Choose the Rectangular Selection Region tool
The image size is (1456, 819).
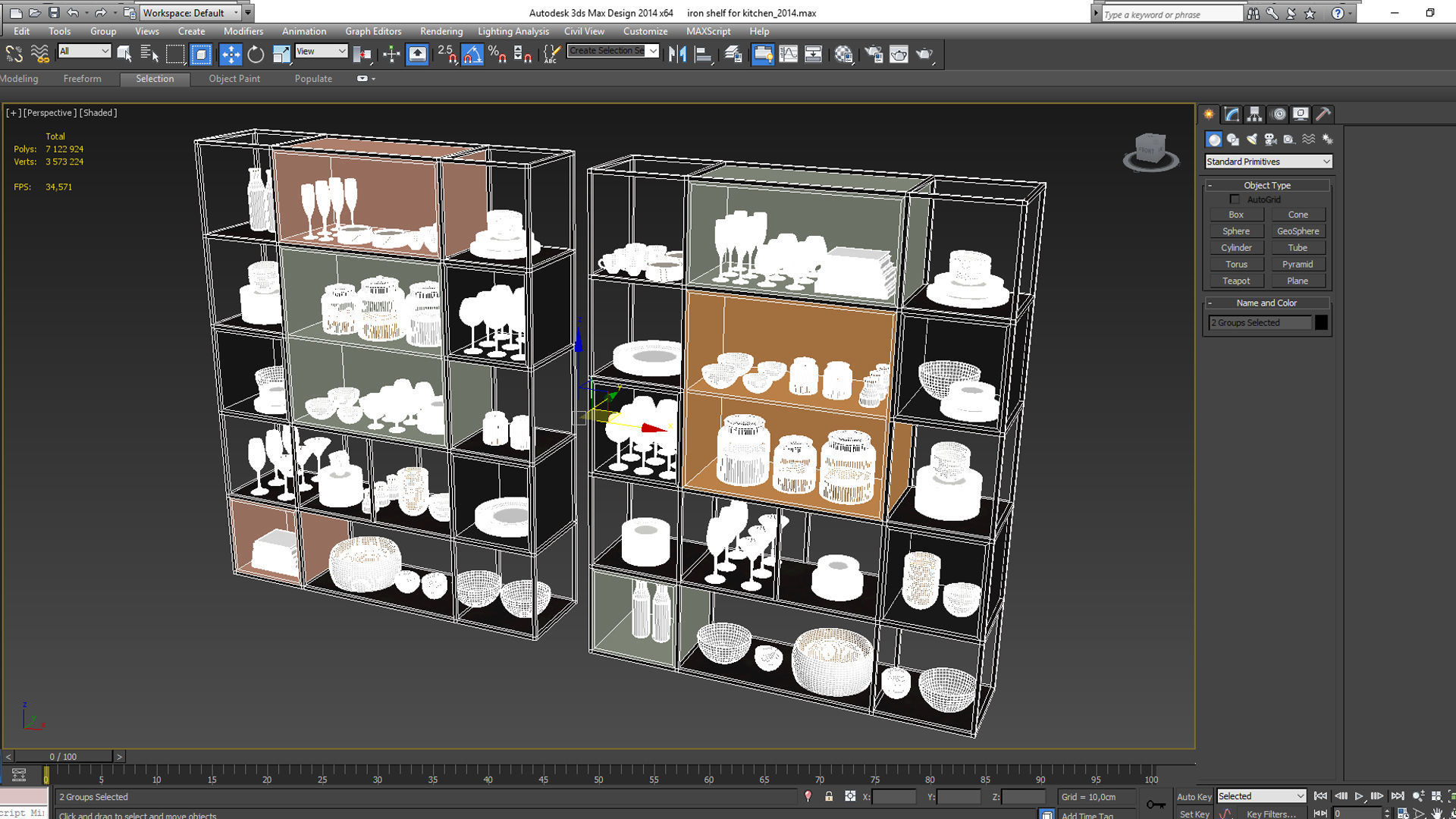tap(175, 54)
